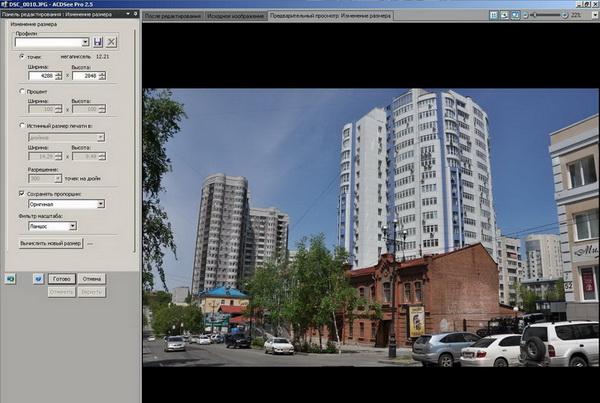Open the zoom level dropdown arrow near 22%
The height and width of the screenshot is (403, 600).
tap(595, 15)
